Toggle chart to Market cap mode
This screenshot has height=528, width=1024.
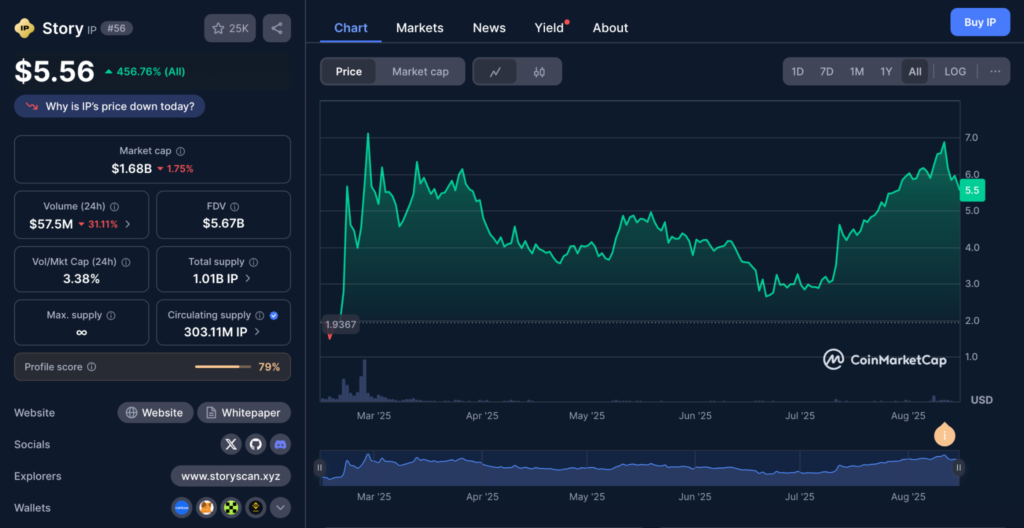(x=421, y=72)
